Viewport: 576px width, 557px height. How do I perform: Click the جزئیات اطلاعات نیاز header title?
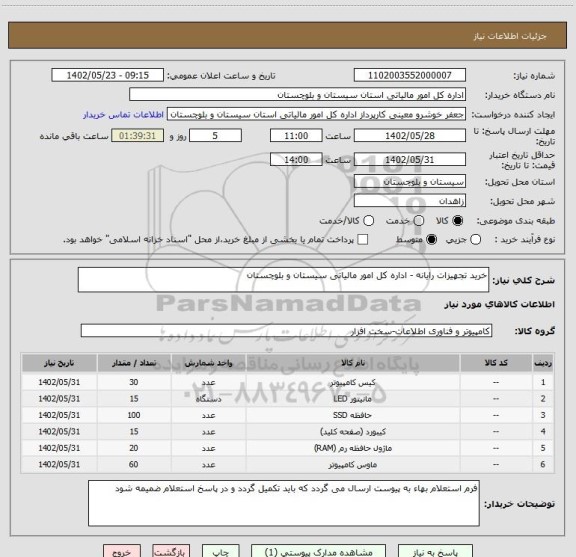(510, 36)
